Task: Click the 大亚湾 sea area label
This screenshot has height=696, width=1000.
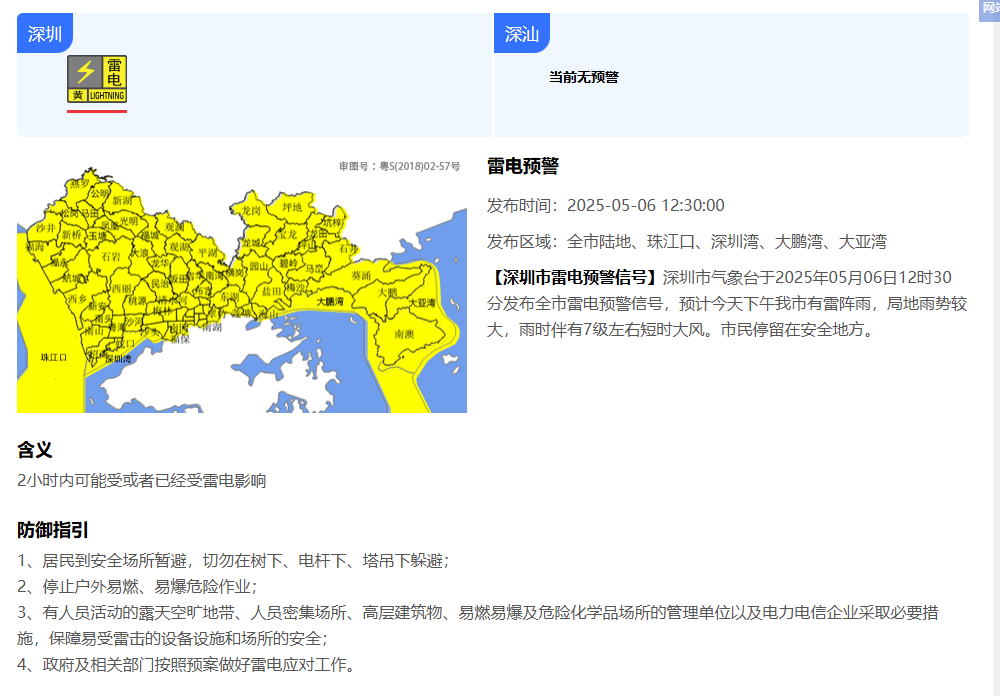Action: pyautogui.click(x=422, y=302)
